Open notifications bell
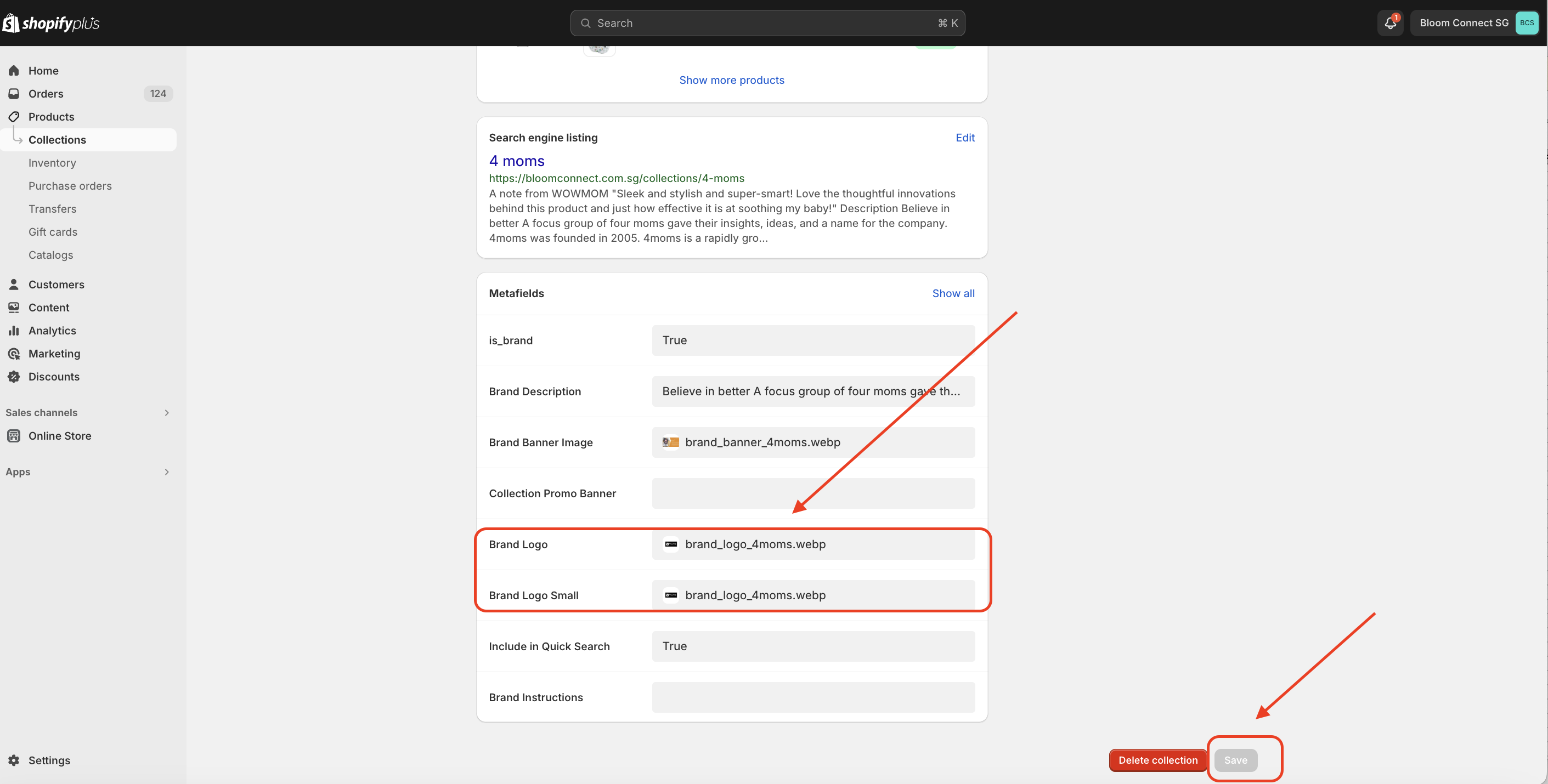 (x=1390, y=23)
